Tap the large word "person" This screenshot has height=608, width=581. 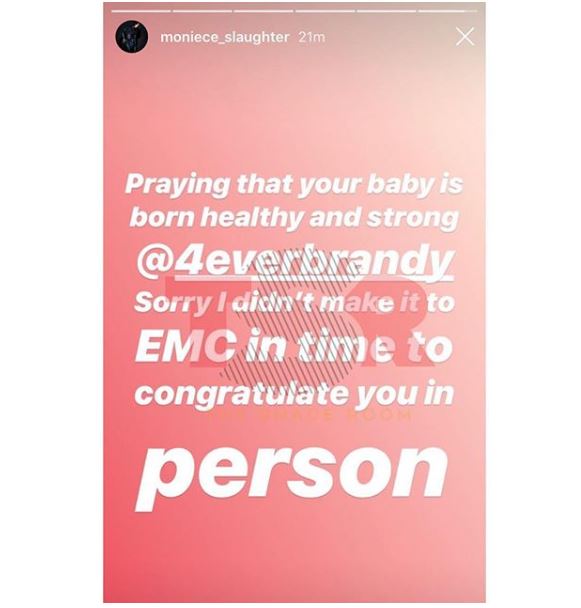(x=291, y=477)
